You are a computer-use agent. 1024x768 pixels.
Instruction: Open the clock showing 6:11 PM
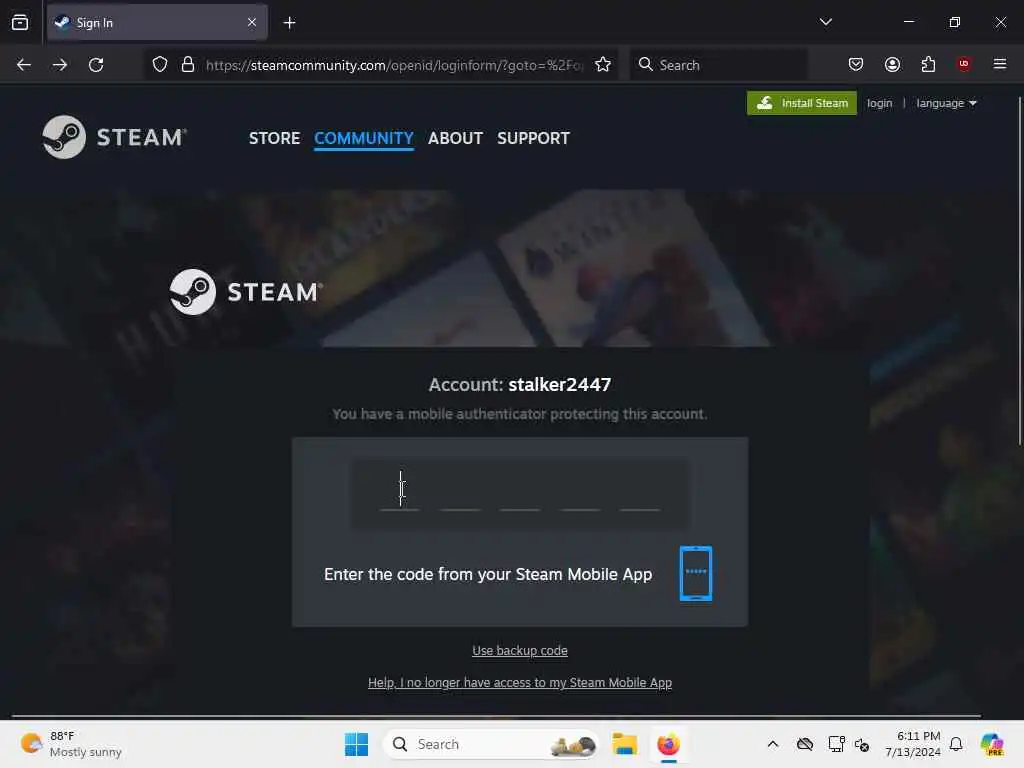[x=913, y=744]
